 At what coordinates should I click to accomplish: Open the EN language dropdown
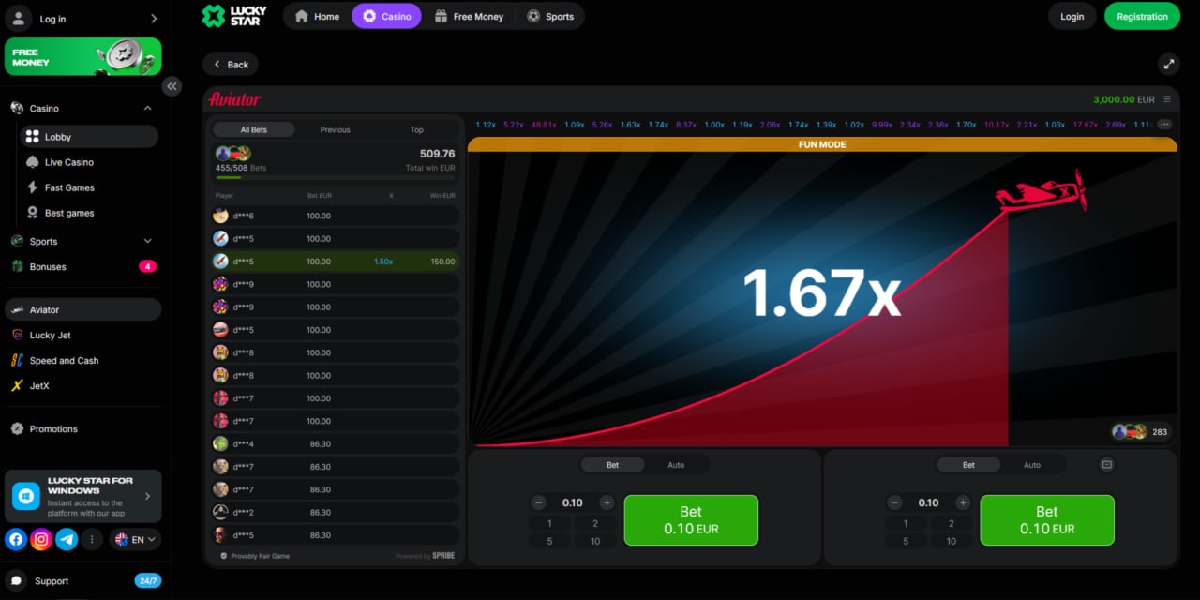coord(135,539)
